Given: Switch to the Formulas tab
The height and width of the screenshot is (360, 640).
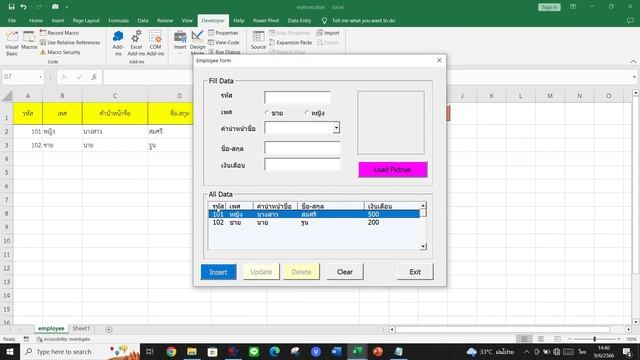Looking at the screenshot, I should point(118,20).
